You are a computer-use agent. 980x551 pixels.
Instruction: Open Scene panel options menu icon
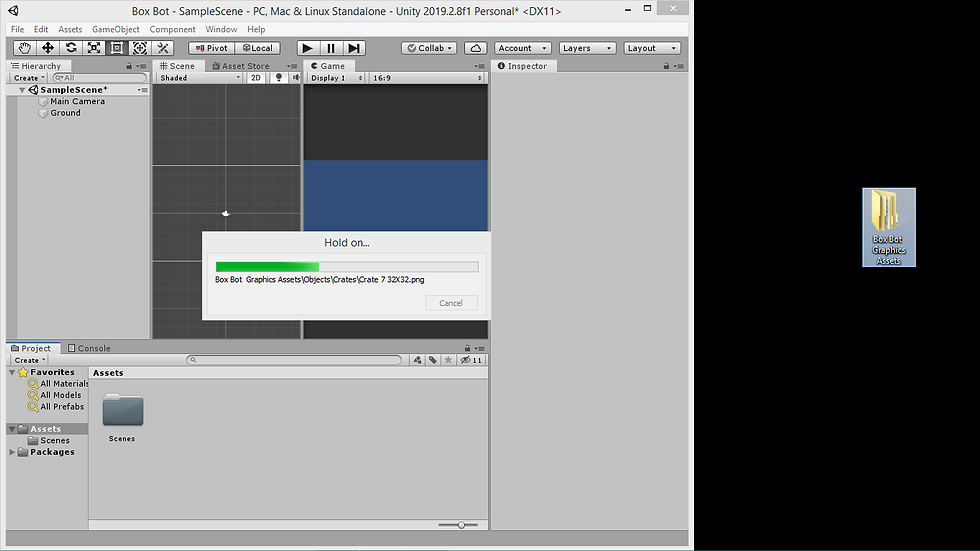[x=292, y=66]
